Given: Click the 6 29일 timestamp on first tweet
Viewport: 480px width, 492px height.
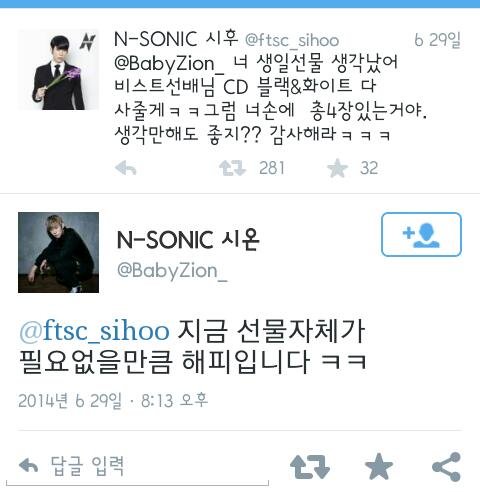Looking at the screenshot, I should pyautogui.click(x=437, y=40).
